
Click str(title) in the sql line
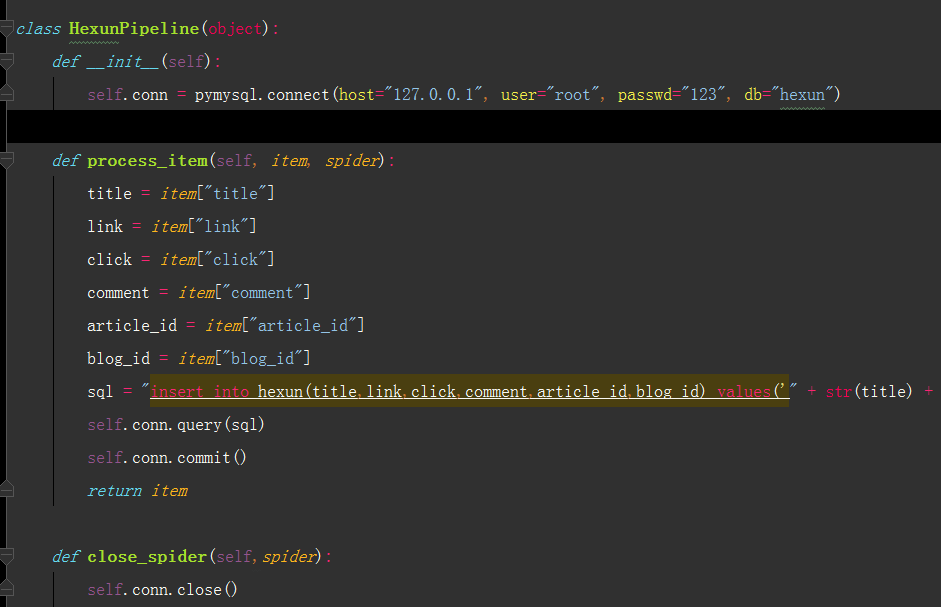point(868,391)
